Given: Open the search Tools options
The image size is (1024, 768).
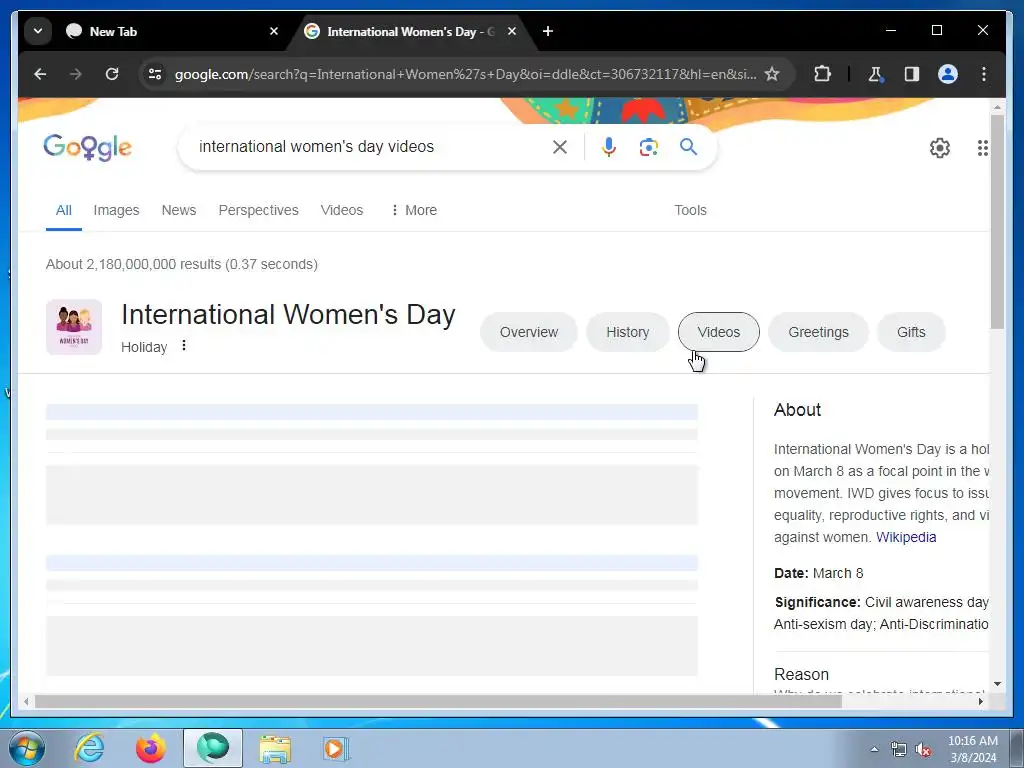Looking at the screenshot, I should pyautogui.click(x=690, y=210).
